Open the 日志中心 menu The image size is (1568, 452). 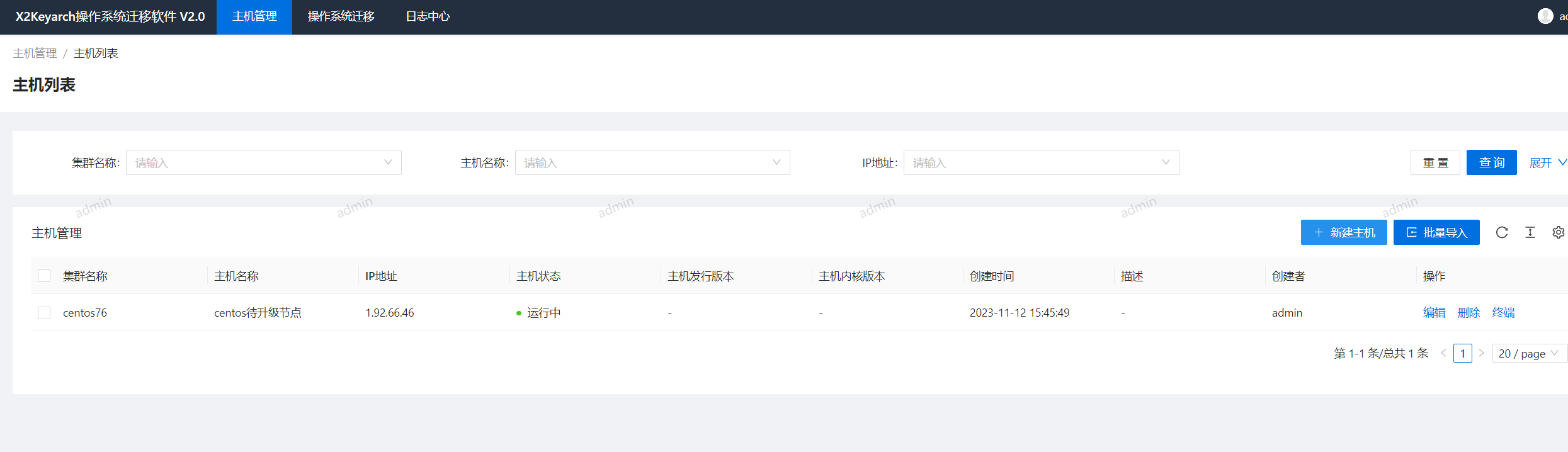tap(428, 17)
